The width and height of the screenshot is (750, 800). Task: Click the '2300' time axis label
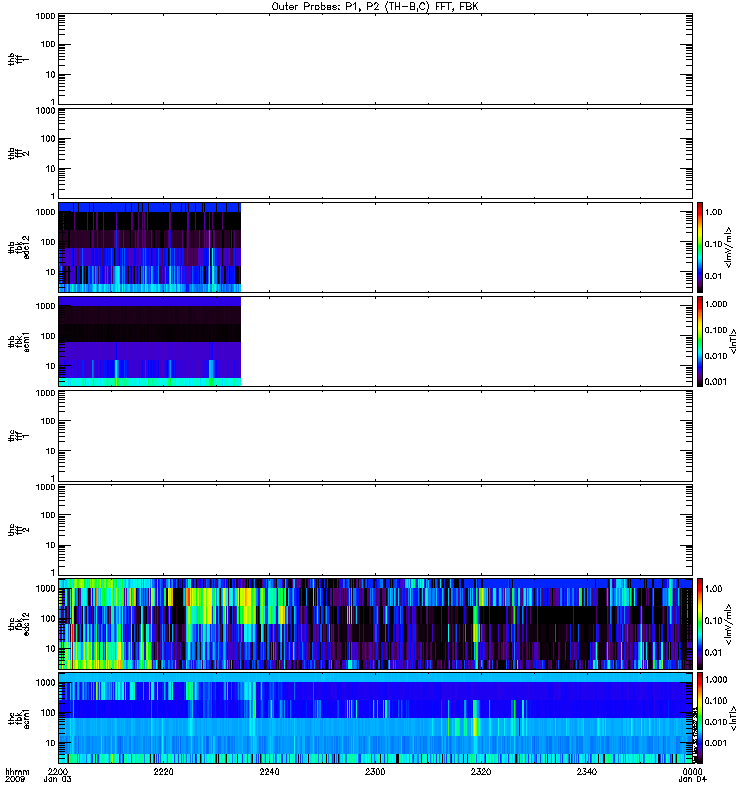pyautogui.click(x=375, y=772)
